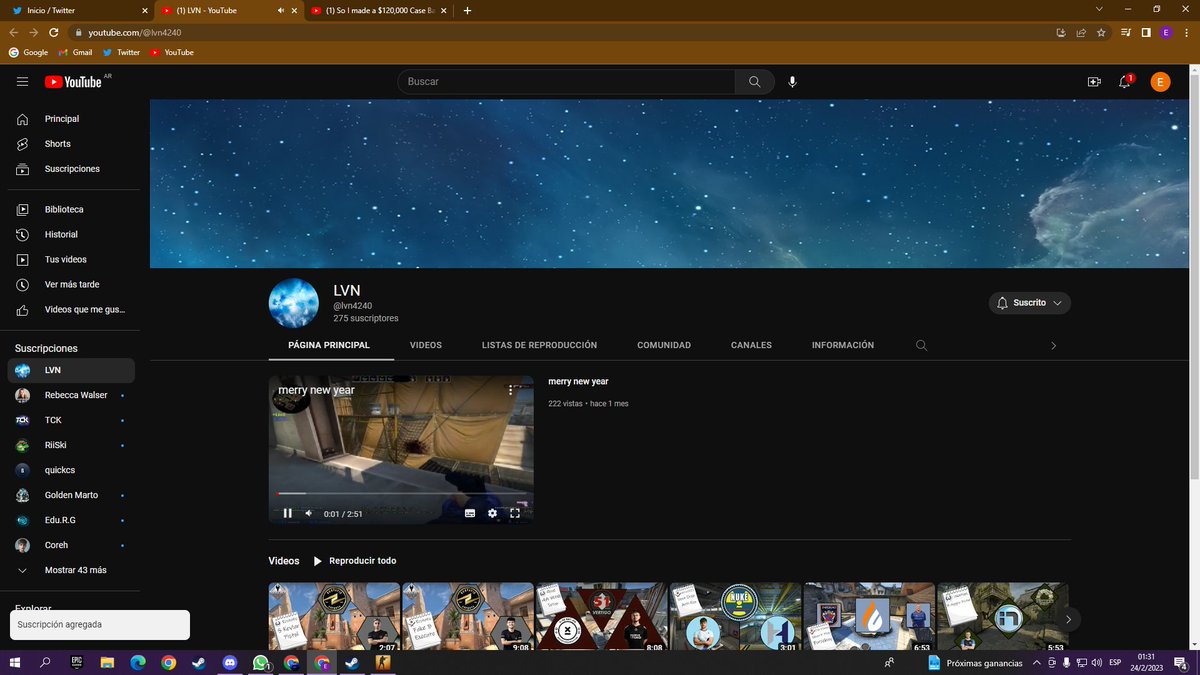Open the CANALES tab

click(751, 345)
